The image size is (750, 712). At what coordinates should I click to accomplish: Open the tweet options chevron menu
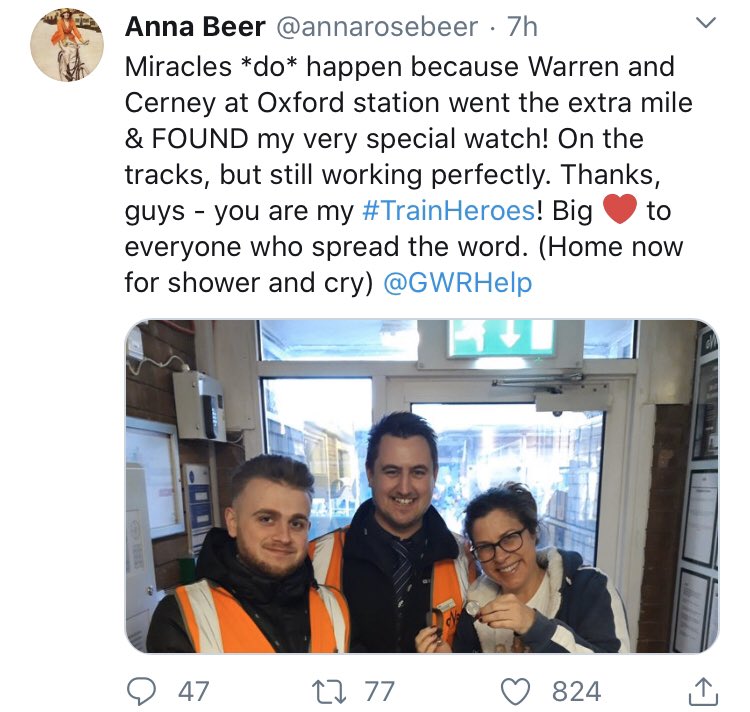tap(705, 22)
